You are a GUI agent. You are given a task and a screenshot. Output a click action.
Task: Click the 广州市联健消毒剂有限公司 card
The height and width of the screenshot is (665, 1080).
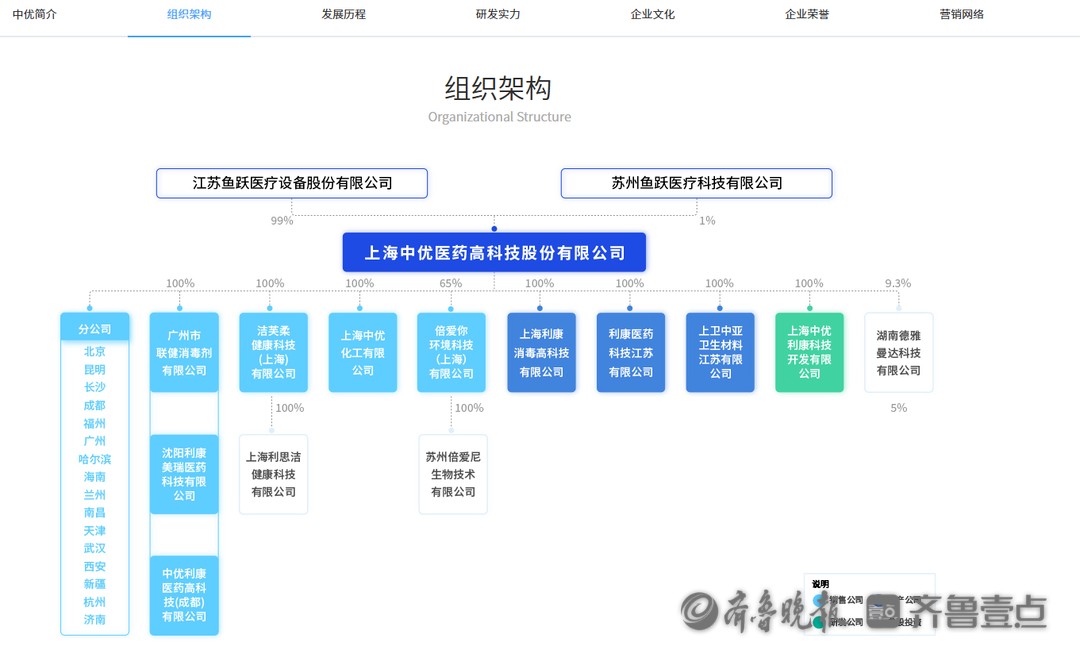point(184,353)
